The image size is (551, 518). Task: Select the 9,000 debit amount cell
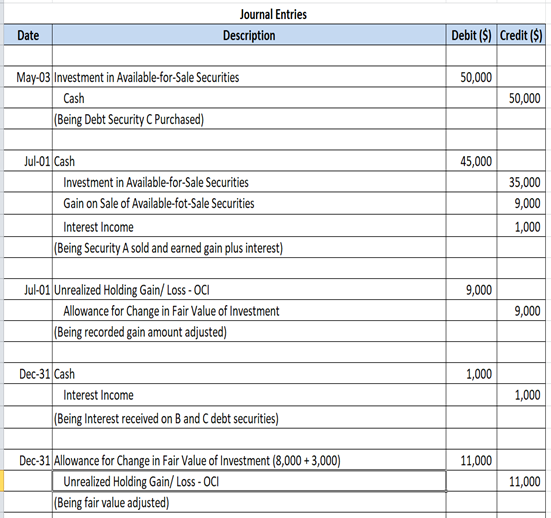pyautogui.click(x=471, y=290)
